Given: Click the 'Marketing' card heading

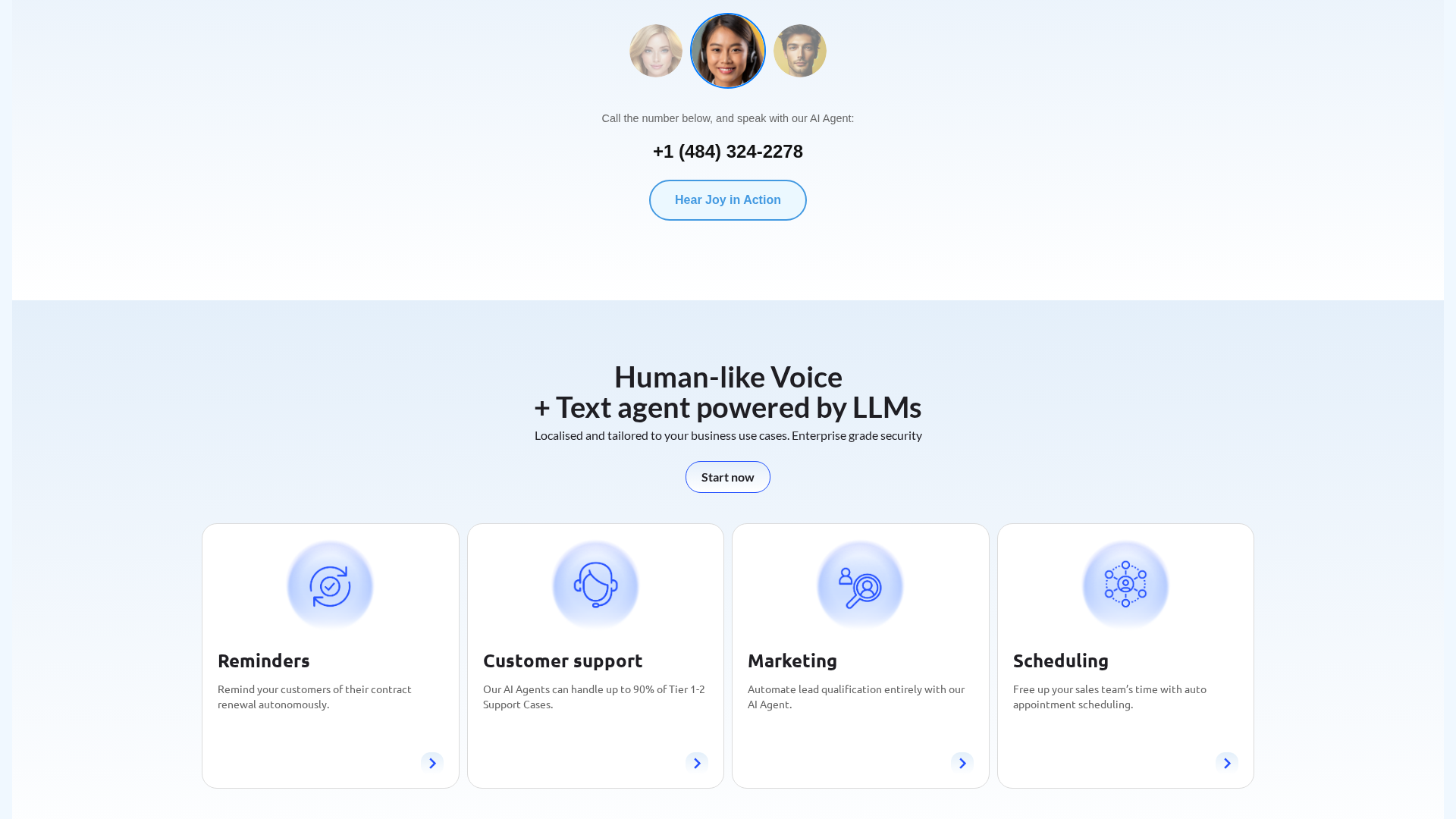Looking at the screenshot, I should point(792,661).
